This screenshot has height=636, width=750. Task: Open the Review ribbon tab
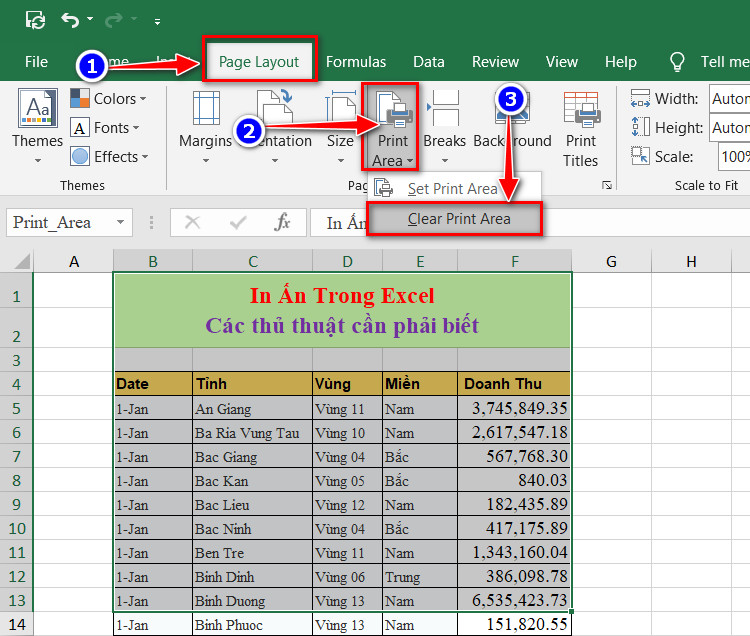495,62
